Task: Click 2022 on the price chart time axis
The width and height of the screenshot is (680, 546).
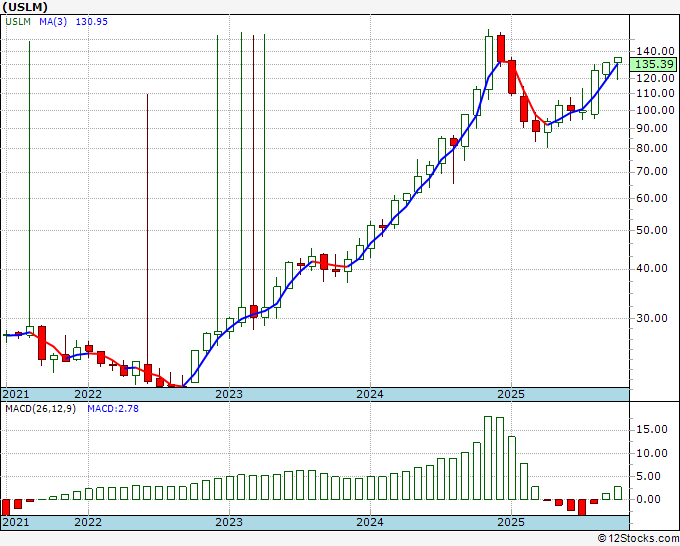Action: pos(88,394)
